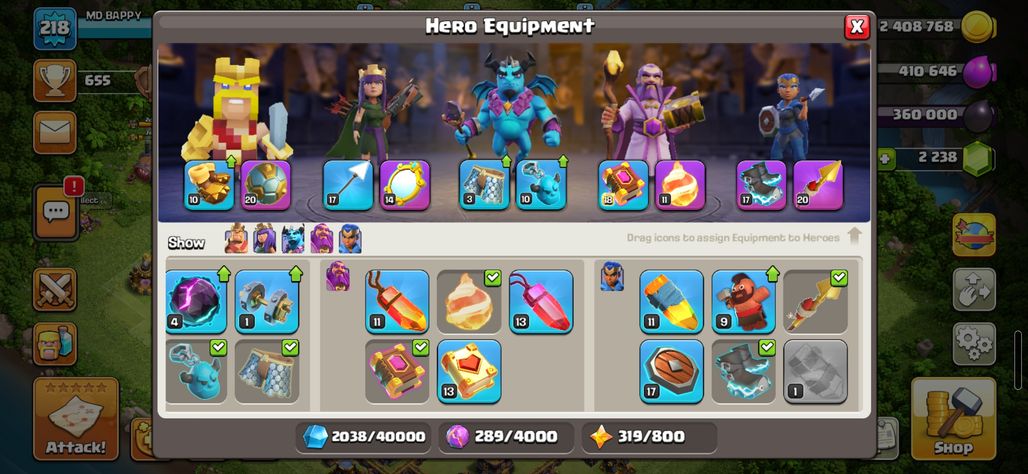Open the mail inbox envelope icon
The height and width of the screenshot is (474, 1028).
tap(55, 132)
